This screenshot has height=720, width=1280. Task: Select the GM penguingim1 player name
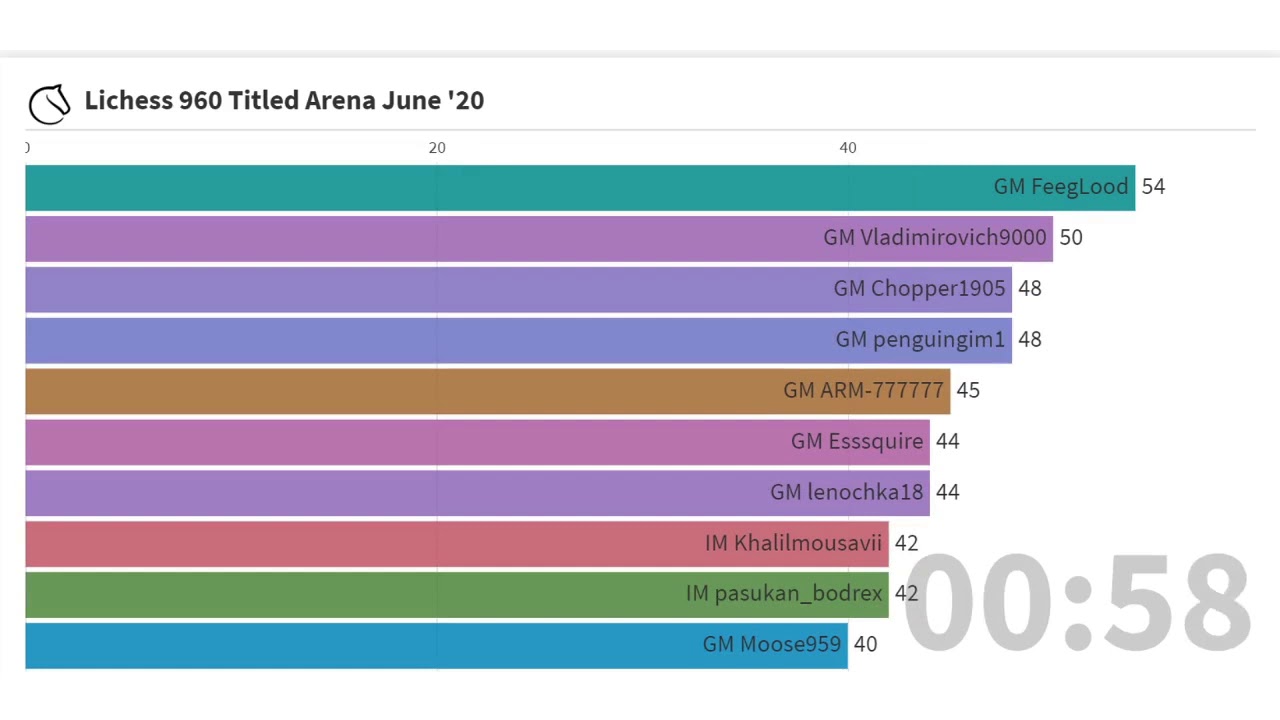pos(919,339)
